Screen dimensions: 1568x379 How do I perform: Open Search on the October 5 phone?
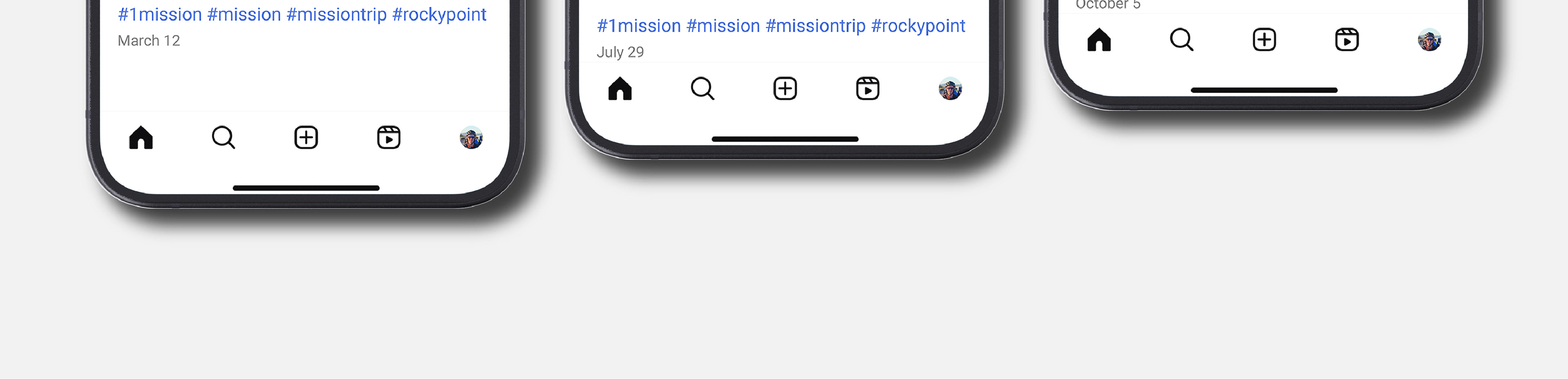click(1181, 40)
